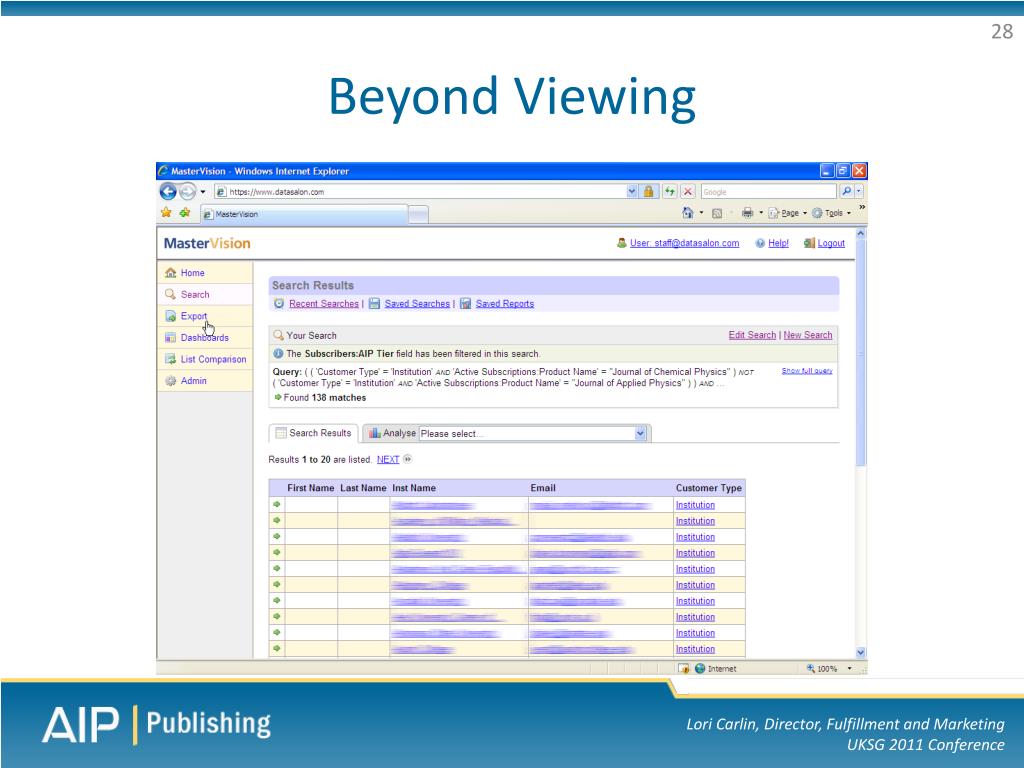The image size is (1024, 768).
Task: Open the Help! link
Action: point(778,243)
